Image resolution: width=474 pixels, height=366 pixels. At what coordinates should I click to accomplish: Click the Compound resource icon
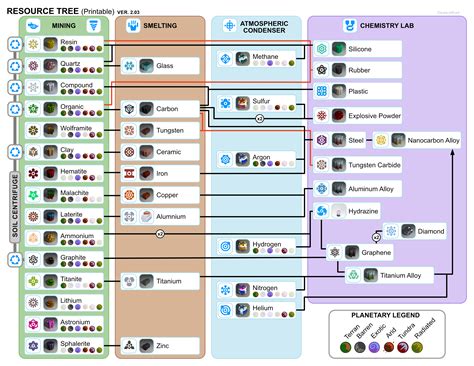50,87
